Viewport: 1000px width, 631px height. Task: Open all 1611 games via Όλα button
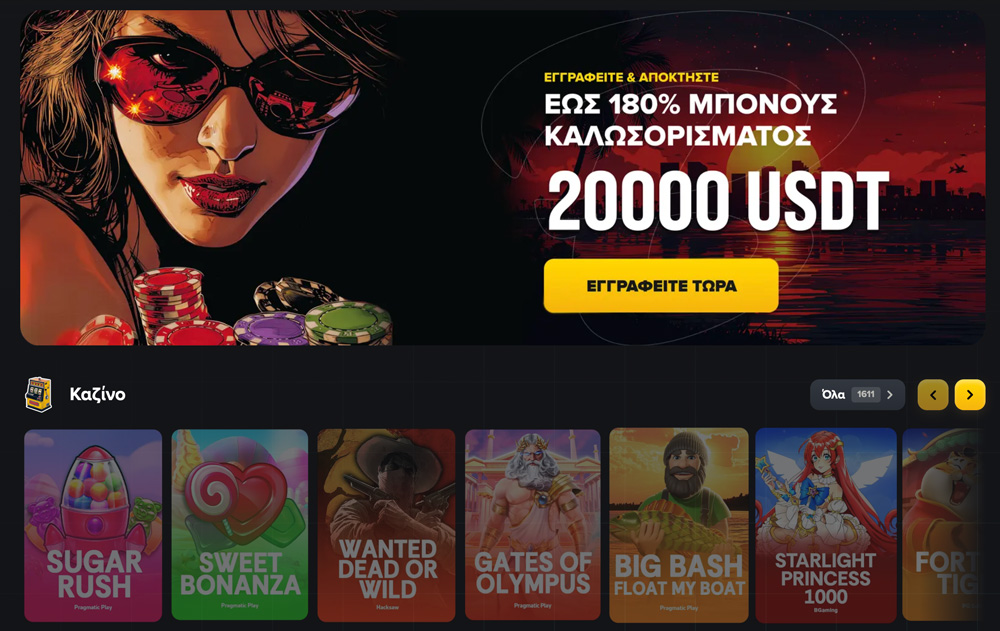tap(857, 394)
